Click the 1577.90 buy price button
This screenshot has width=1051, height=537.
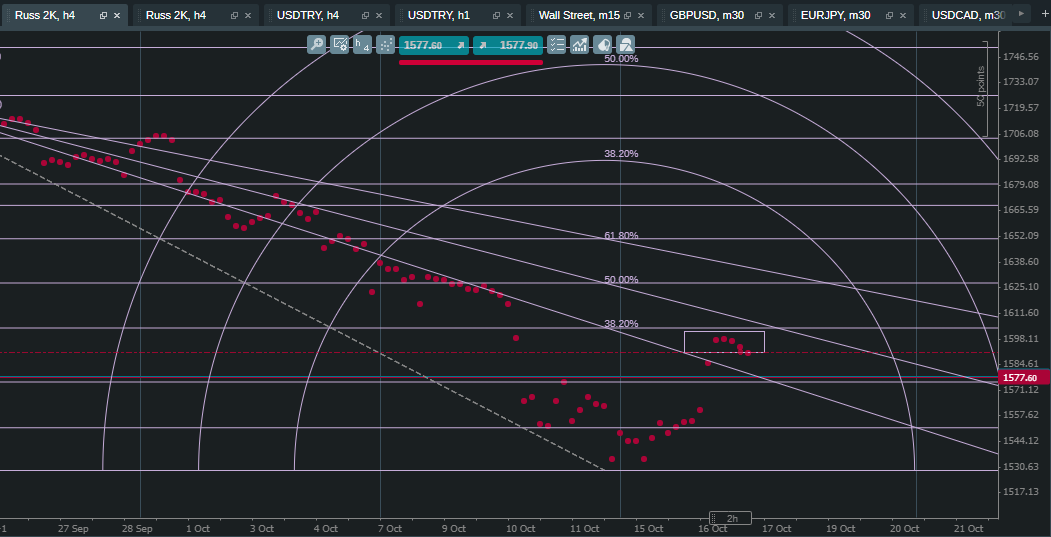(x=507, y=45)
